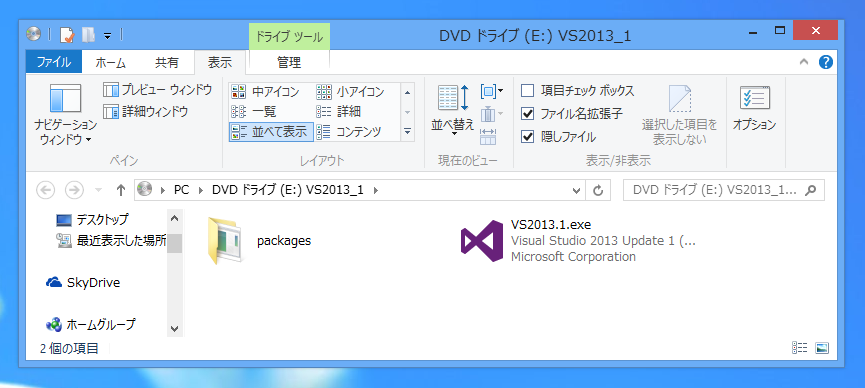Switch to the ホーム ribbon tab
This screenshot has height=388, width=865.
tap(110, 62)
